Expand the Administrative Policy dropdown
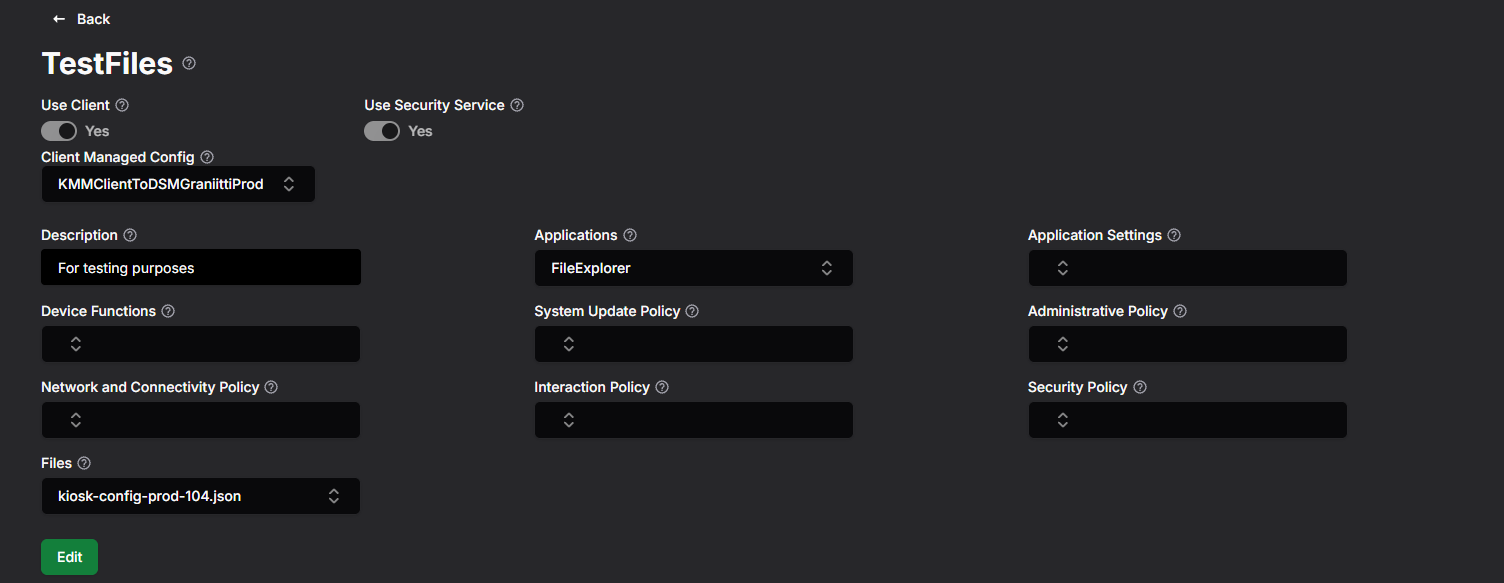Viewport: 1504px width, 583px height. (1187, 344)
